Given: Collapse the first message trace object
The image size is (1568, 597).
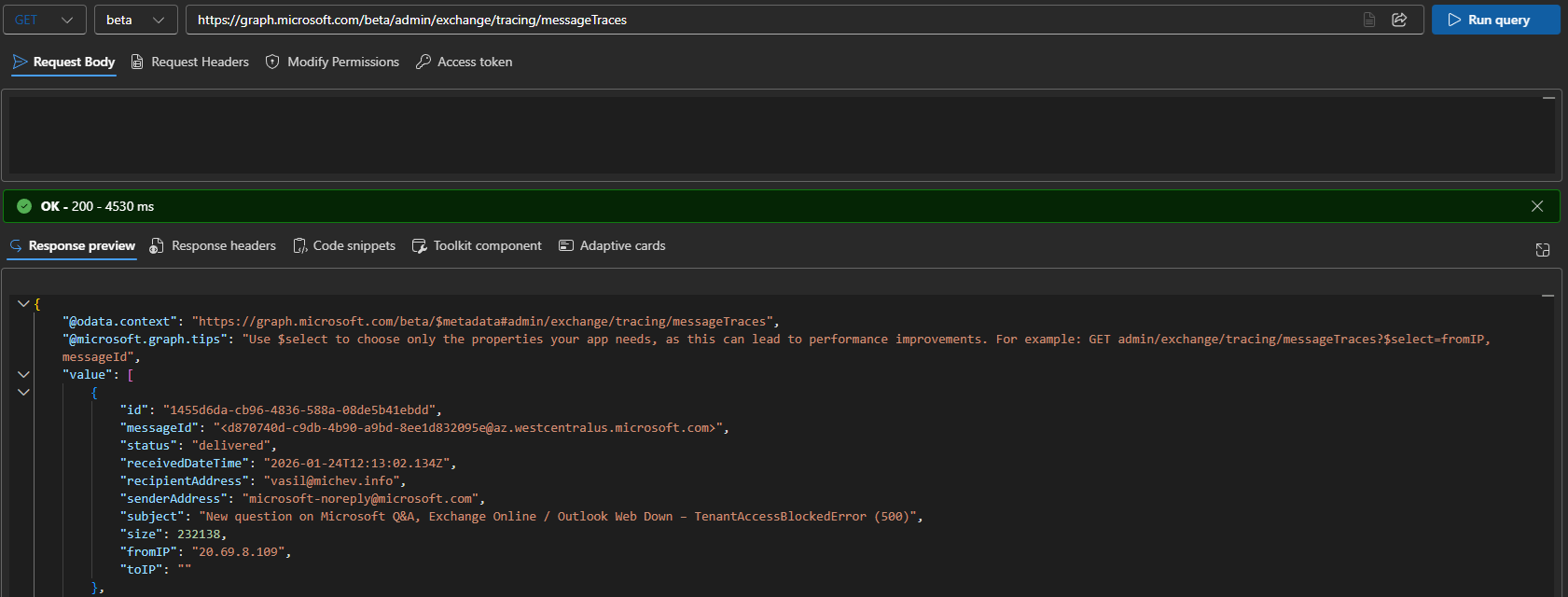Looking at the screenshot, I should pos(23,392).
